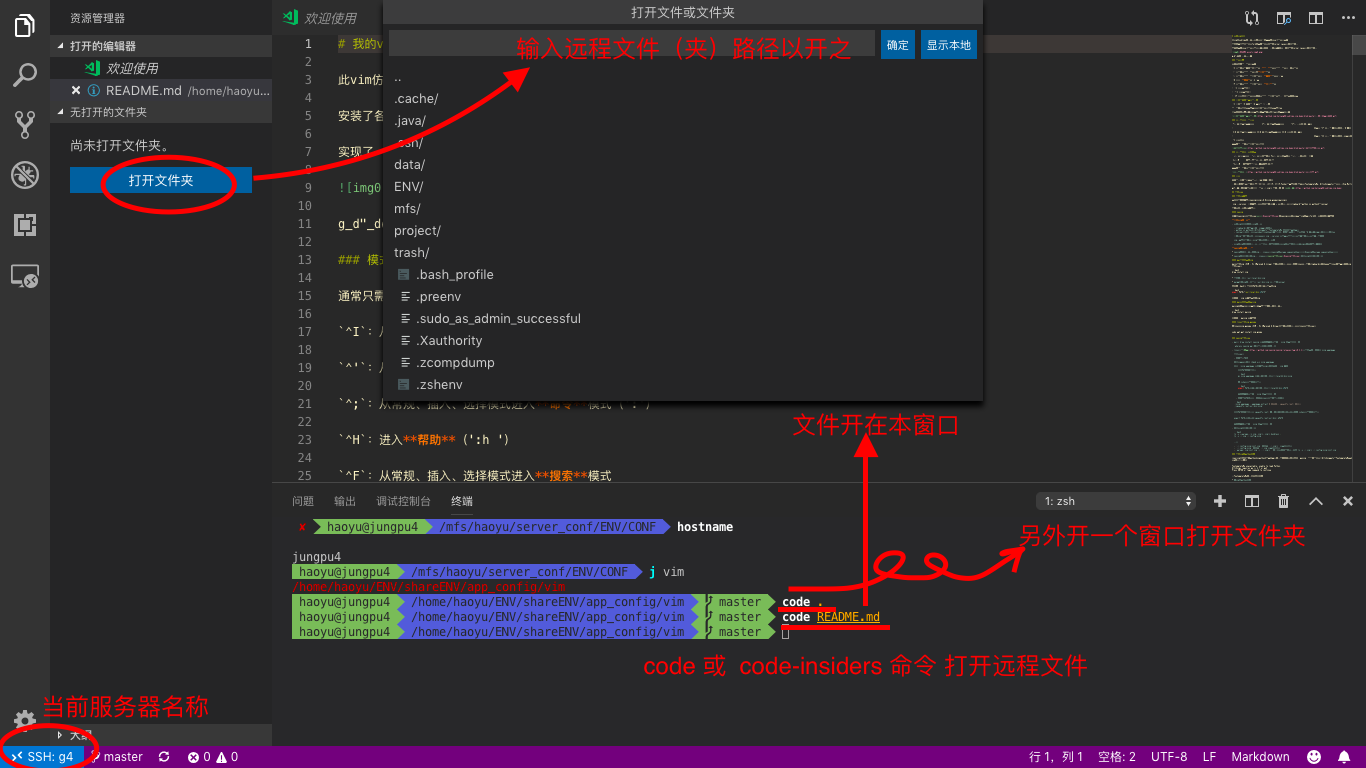1366x768 pixels.
Task: Select the terminal dropdown showing 1: zsh
Action: [1116, 501]
